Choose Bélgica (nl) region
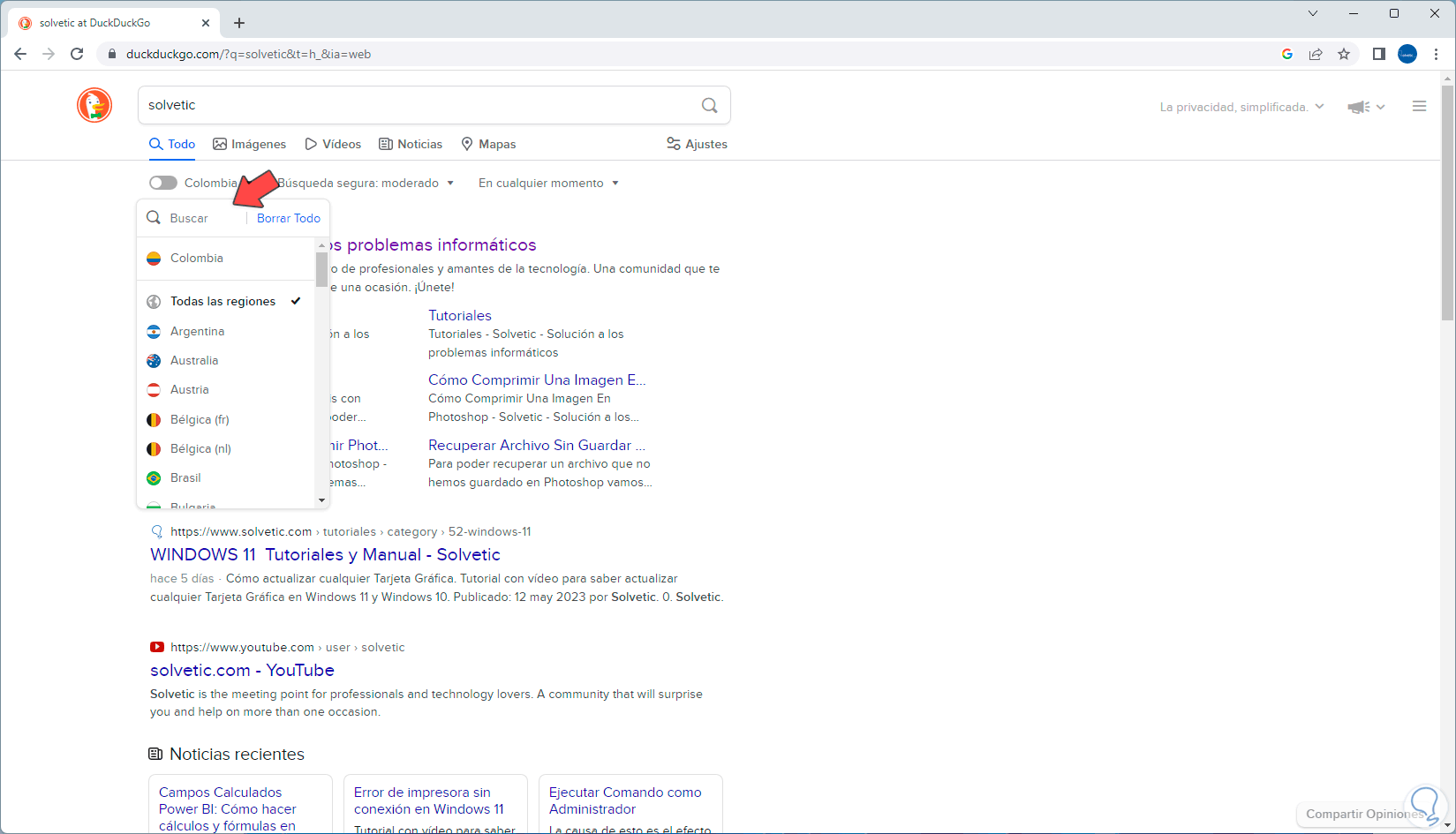This screenshot has width=1456, height=834. click(x=227, y=449)
